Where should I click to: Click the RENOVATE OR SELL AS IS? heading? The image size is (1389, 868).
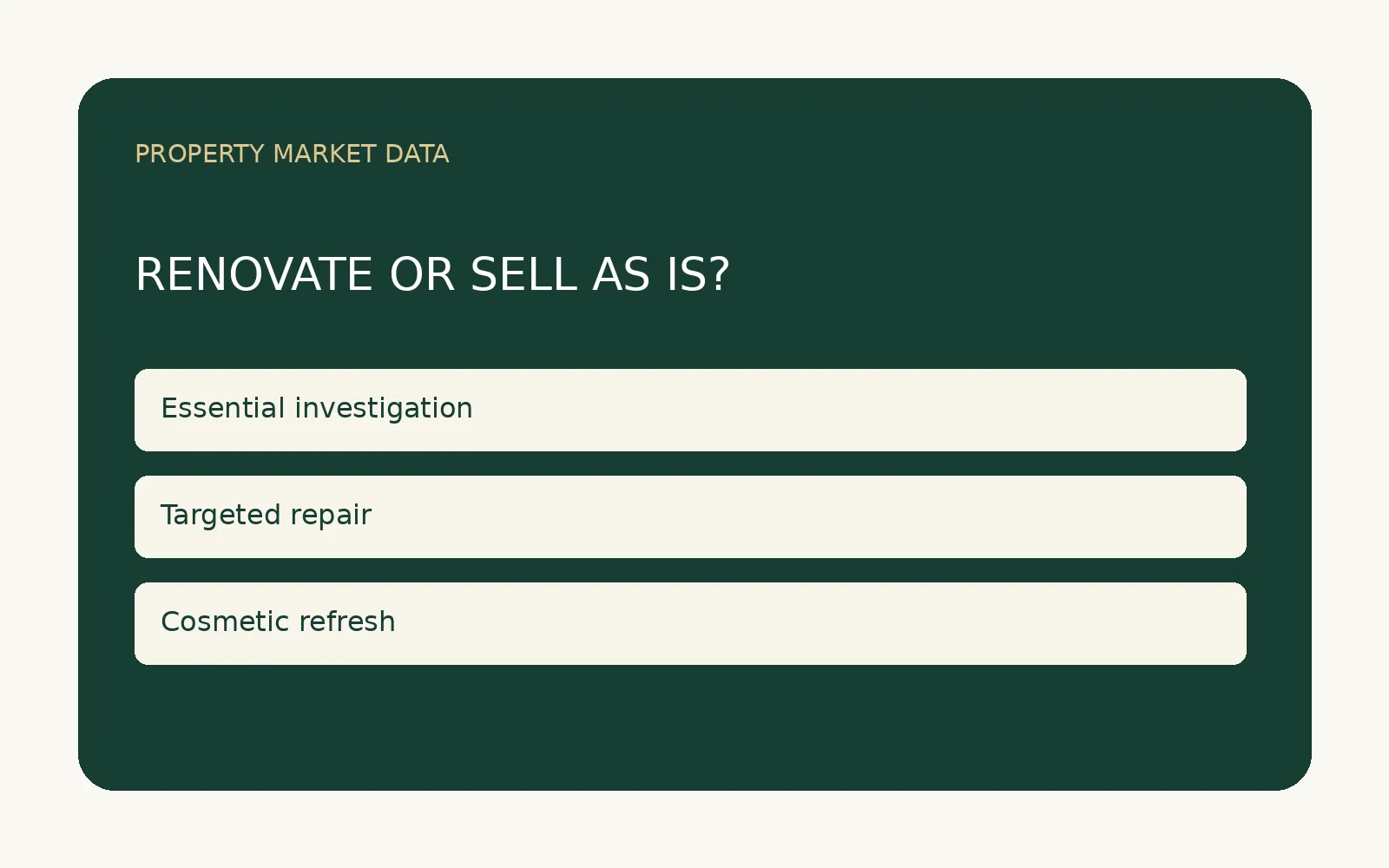pyautogui.click(x=432, y=274)
